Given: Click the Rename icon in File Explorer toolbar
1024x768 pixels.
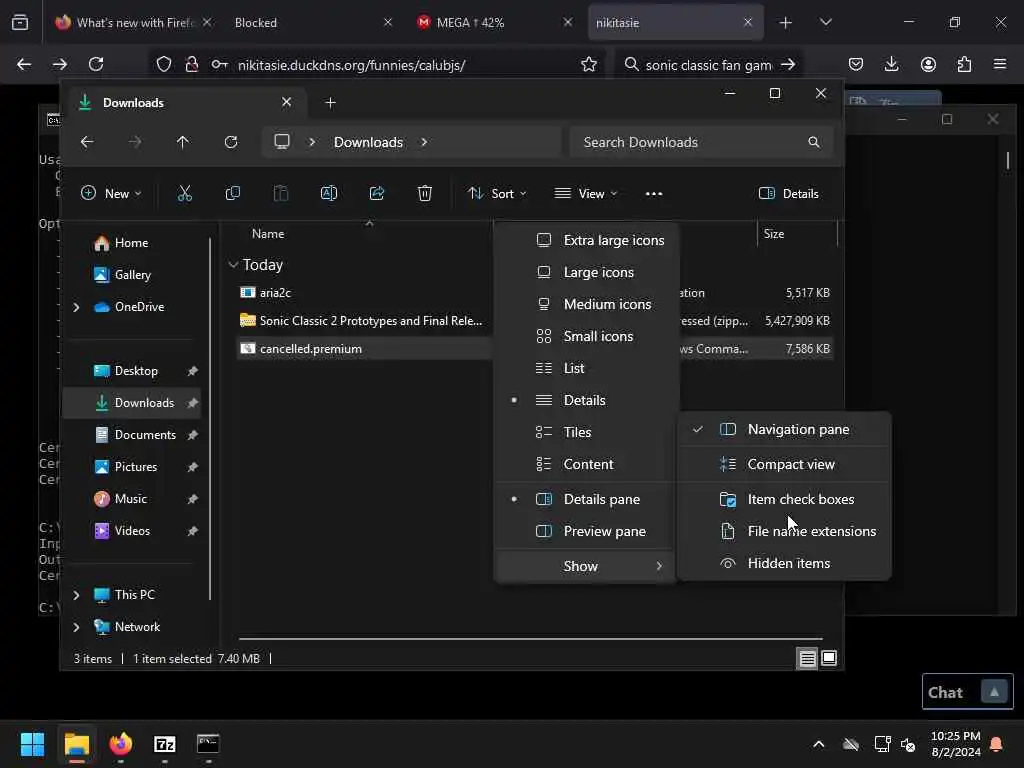Looking at the screenshot, I should [x=328, y=193].
